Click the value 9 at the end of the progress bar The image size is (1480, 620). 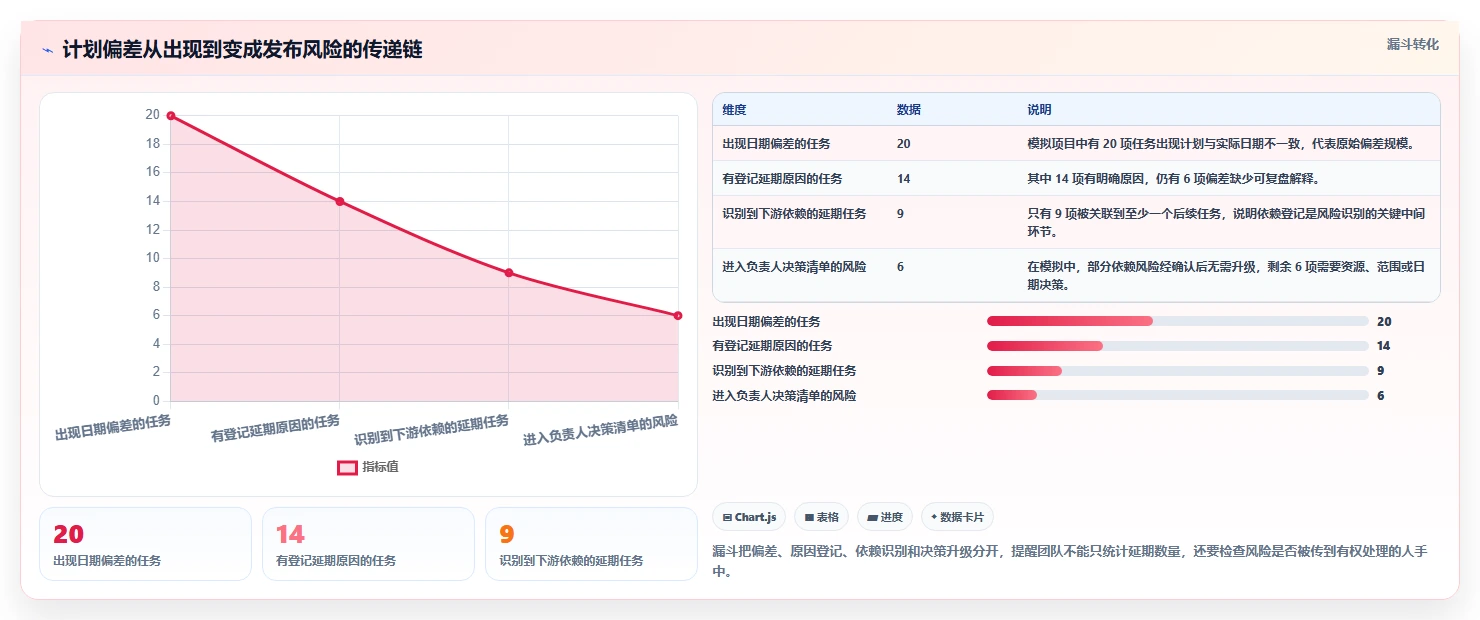tap(1381, 371)
